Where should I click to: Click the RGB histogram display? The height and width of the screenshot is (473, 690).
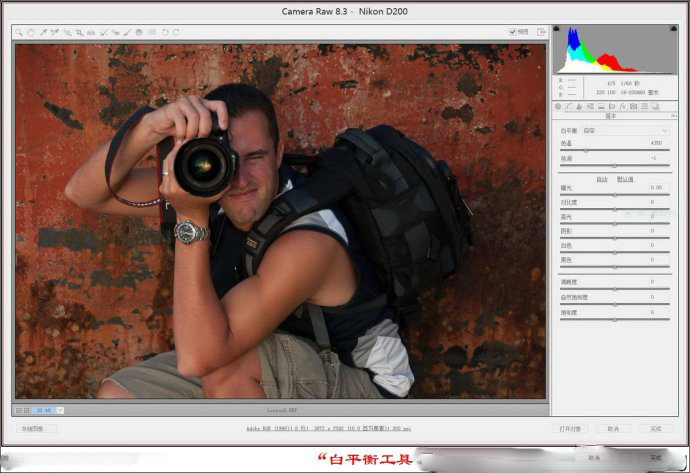tap(615, 50)
